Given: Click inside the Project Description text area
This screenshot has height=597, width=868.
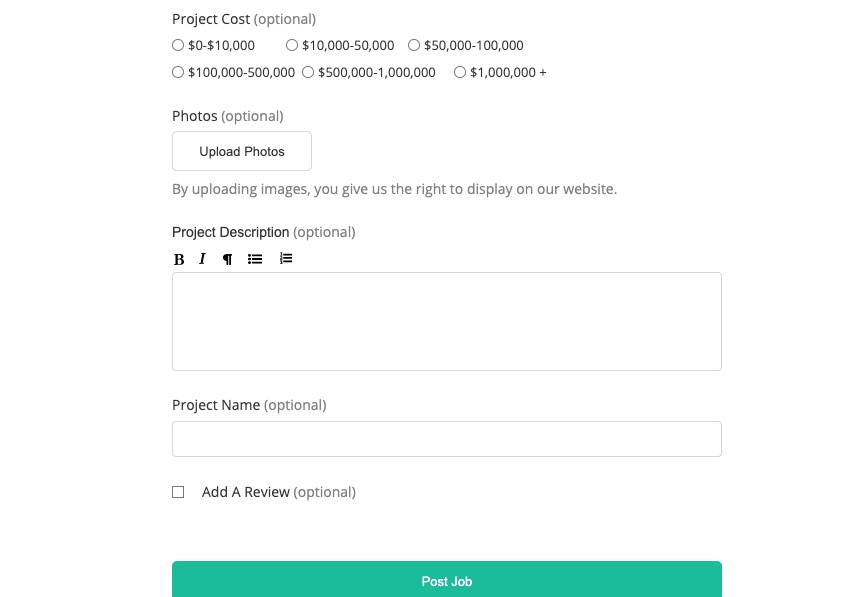Looking at the screenshot, I should (x=446, y=321).
